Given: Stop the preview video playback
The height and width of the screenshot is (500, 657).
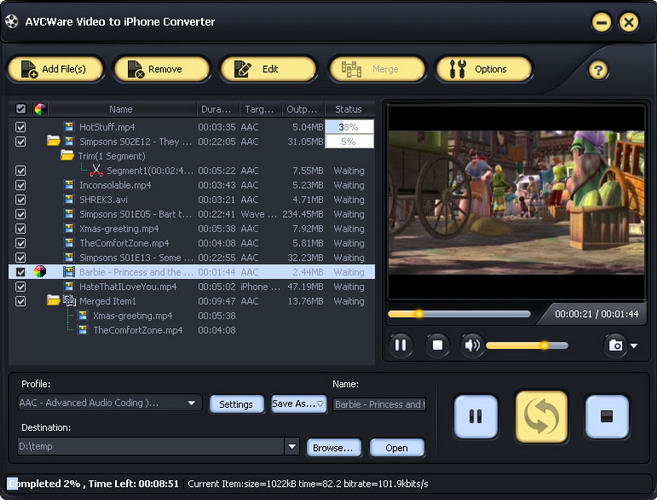Looking at the screenshot, I should [x=437, y=345].
